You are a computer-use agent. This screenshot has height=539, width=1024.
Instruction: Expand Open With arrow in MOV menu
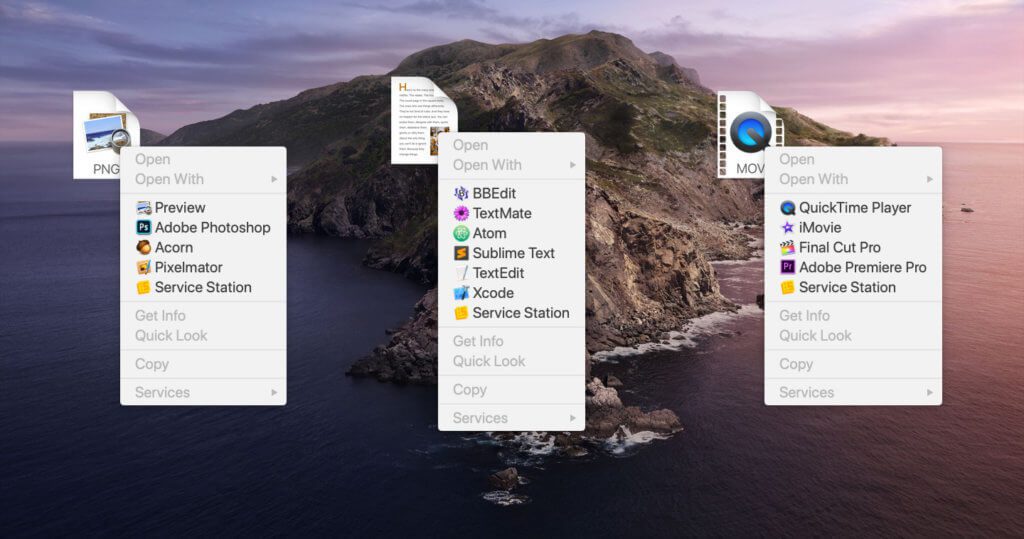[x=929, y=179]
